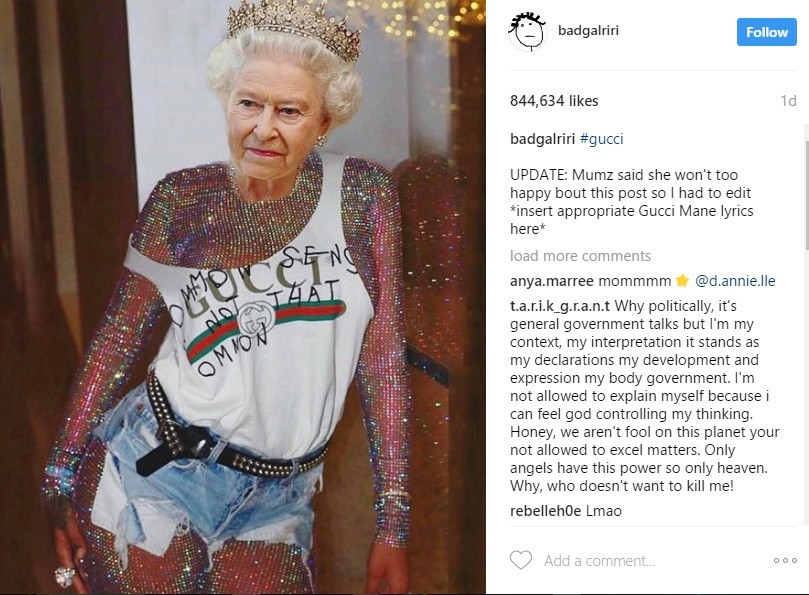Open the @d.annie.lle mention
The height and width of the screenshot is (595, 809).
click(x=735, y=281)
